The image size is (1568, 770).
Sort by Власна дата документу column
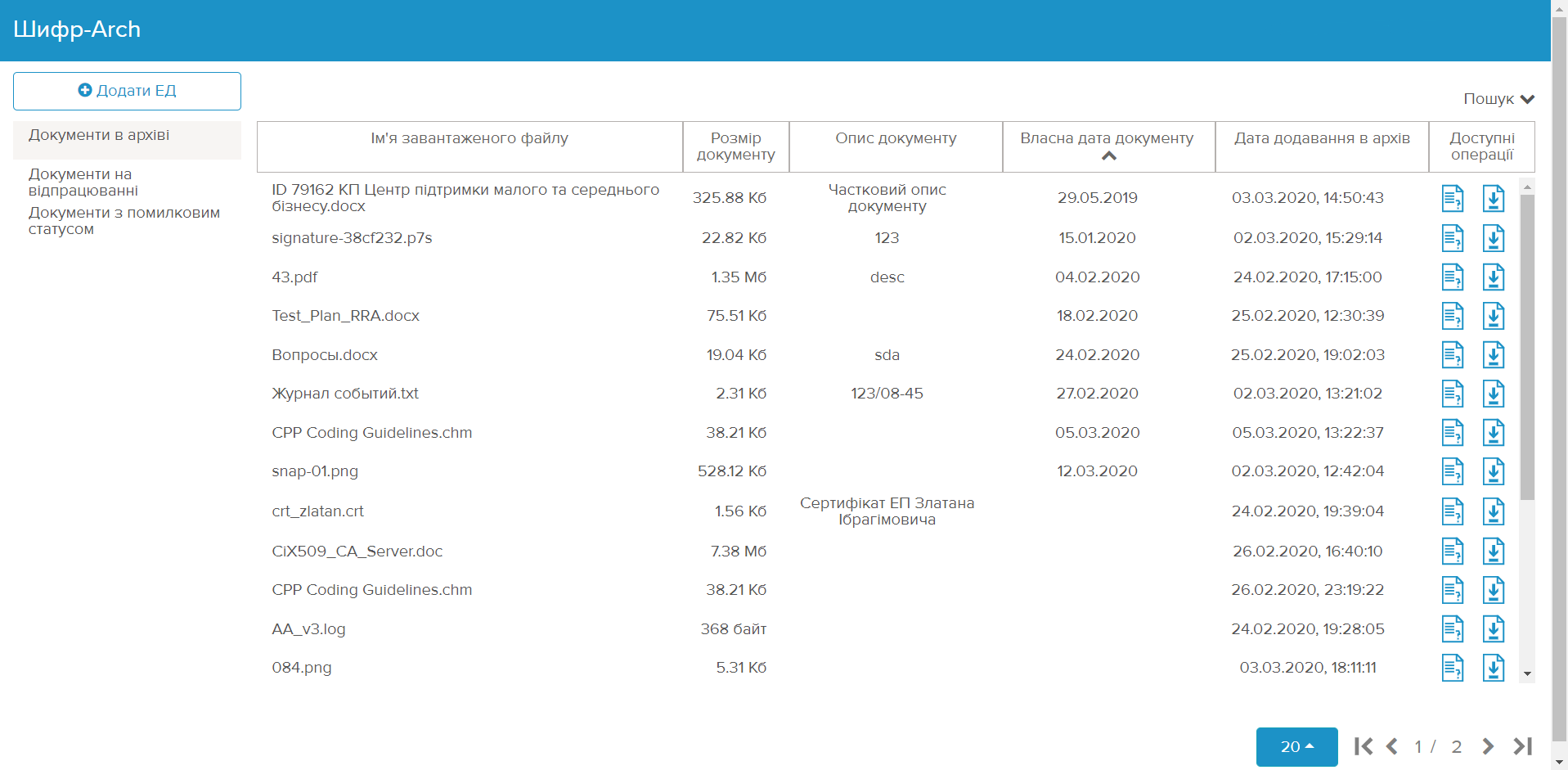coord(1107,146)
